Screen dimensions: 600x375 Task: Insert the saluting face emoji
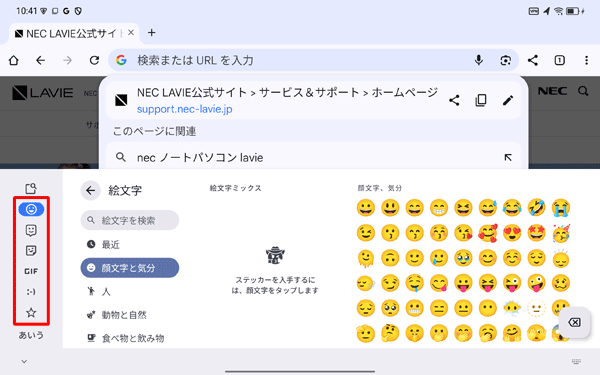click(x=366, y=333)
